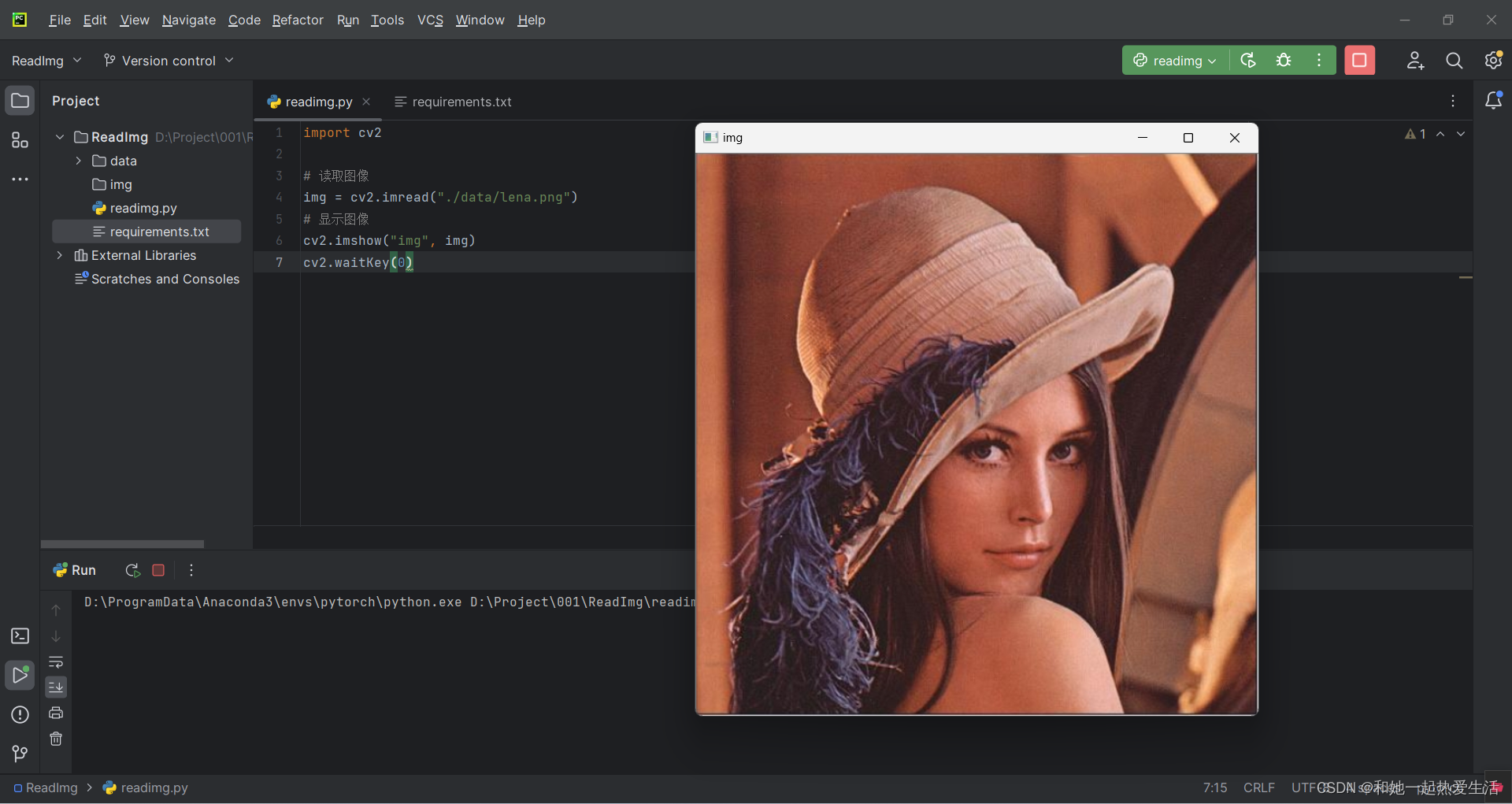Open the File menu

[60, 20]
